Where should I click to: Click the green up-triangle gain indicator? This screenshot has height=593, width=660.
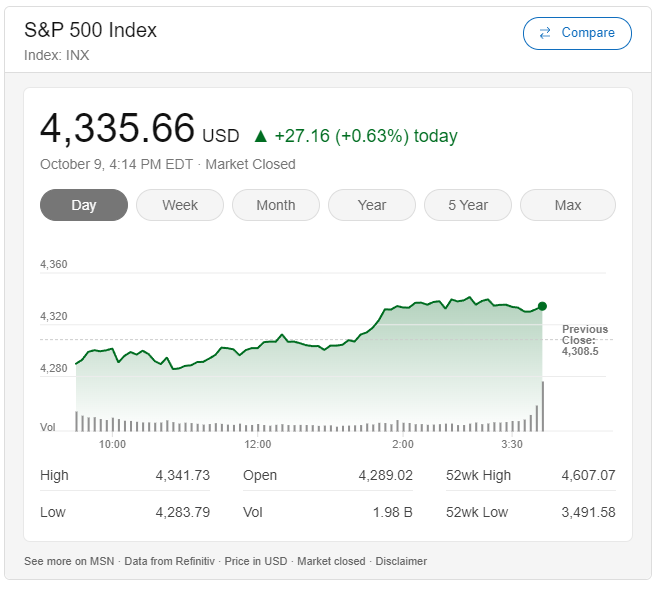point(261,136)
